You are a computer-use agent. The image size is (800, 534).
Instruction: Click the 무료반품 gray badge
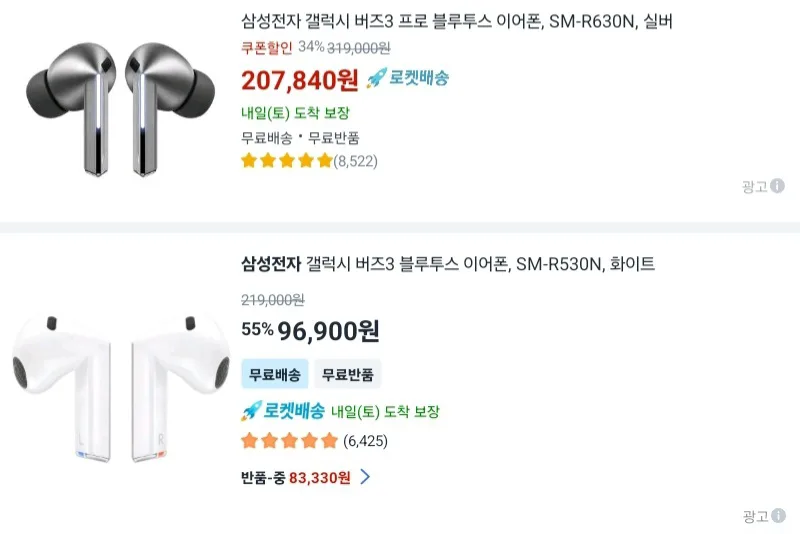[347, 374]
